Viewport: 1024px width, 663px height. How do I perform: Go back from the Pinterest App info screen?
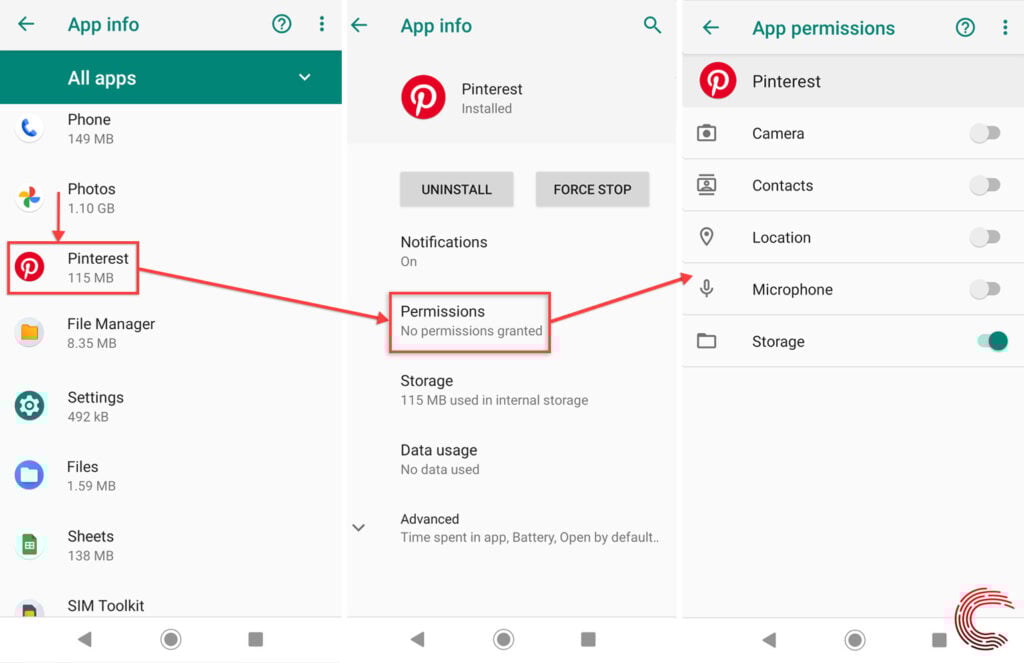pyautogui.click(x=359, y=25)
